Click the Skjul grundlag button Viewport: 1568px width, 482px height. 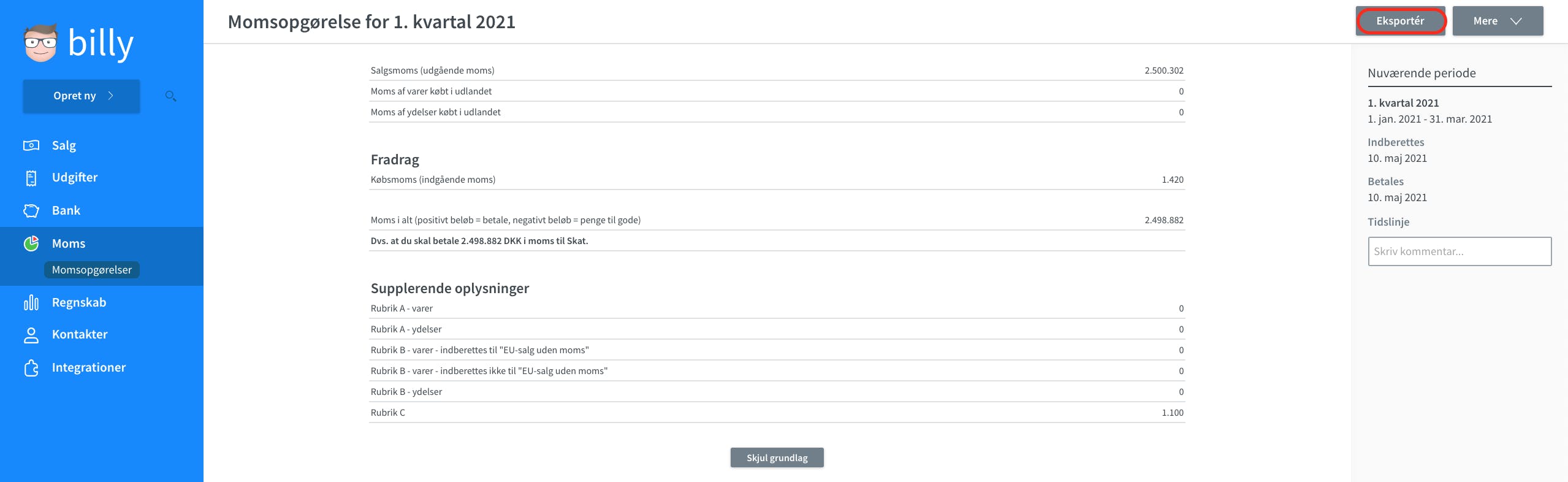pyautogui.click(x=777, y=457)
